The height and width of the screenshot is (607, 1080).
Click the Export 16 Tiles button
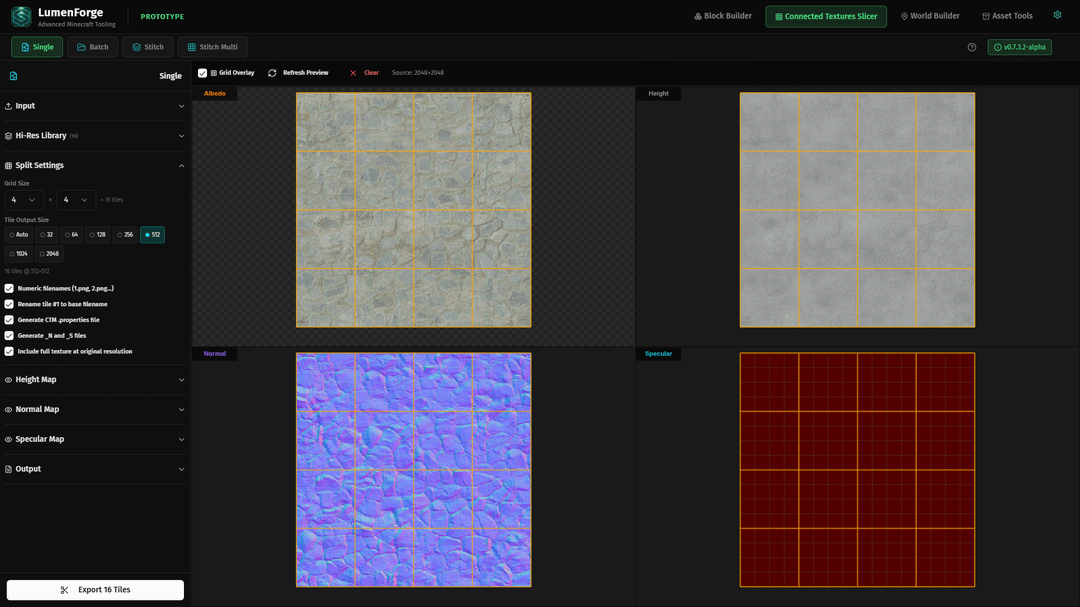tap(95, 590)
